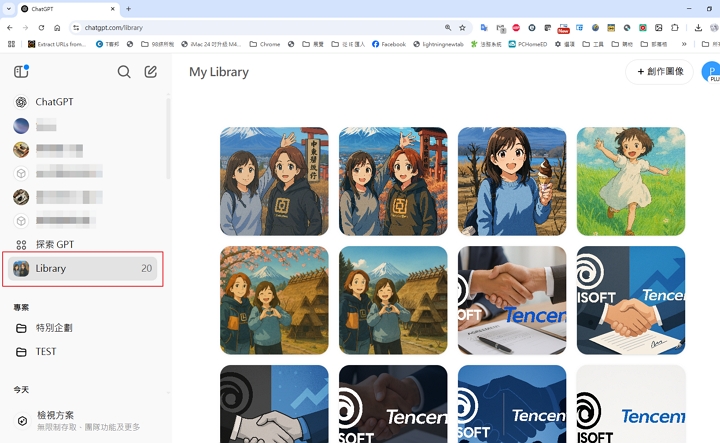Open the Extract URLs from bookmark
The height and width of the screenshot is (443, 720).
pyautogui.click(x=57, y=44)
